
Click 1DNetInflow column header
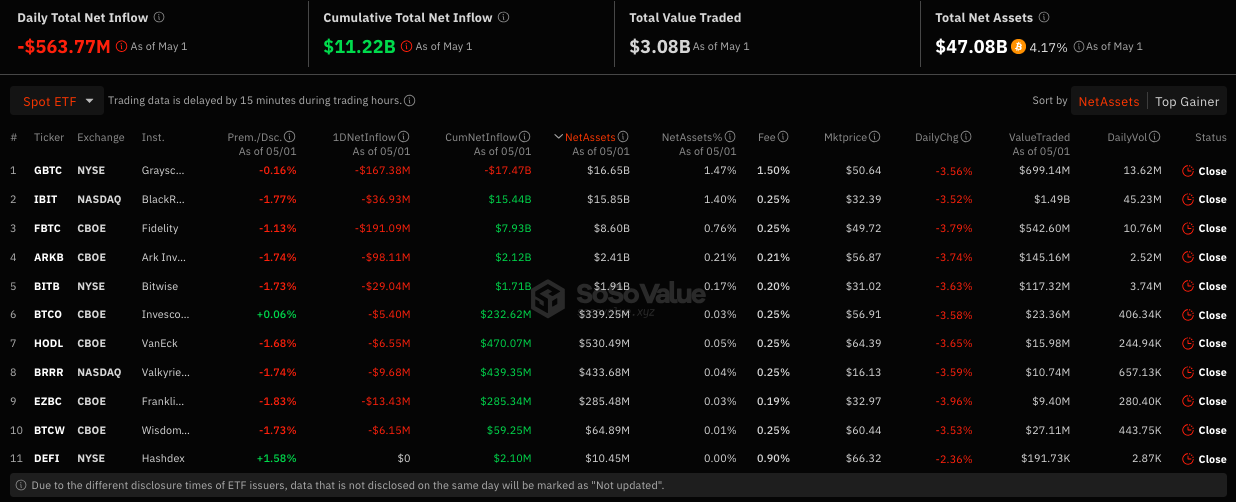pyautogui.click(x=364, y=137)
